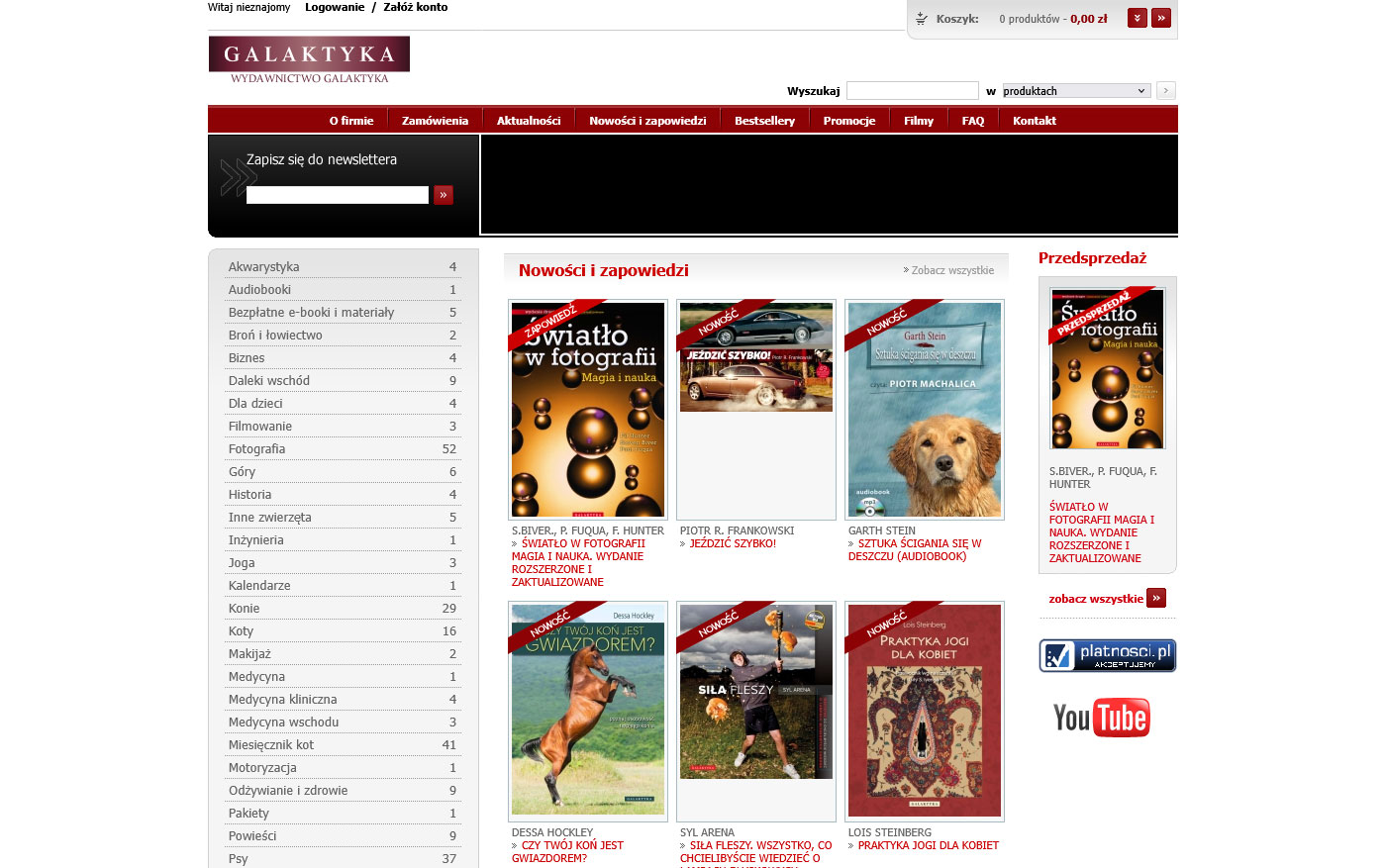Open 'Praktyka jogi dla kobiet' book cover
The height and width of the screenshot is (868, 1386).
(924, 711)
